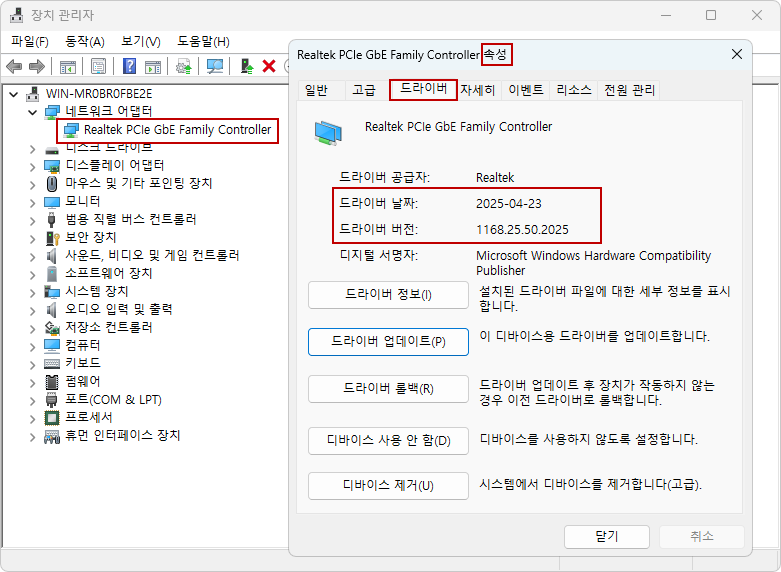
Task: Click the 네트워크 어댑터 category icon
Action: tap(52, 112)
